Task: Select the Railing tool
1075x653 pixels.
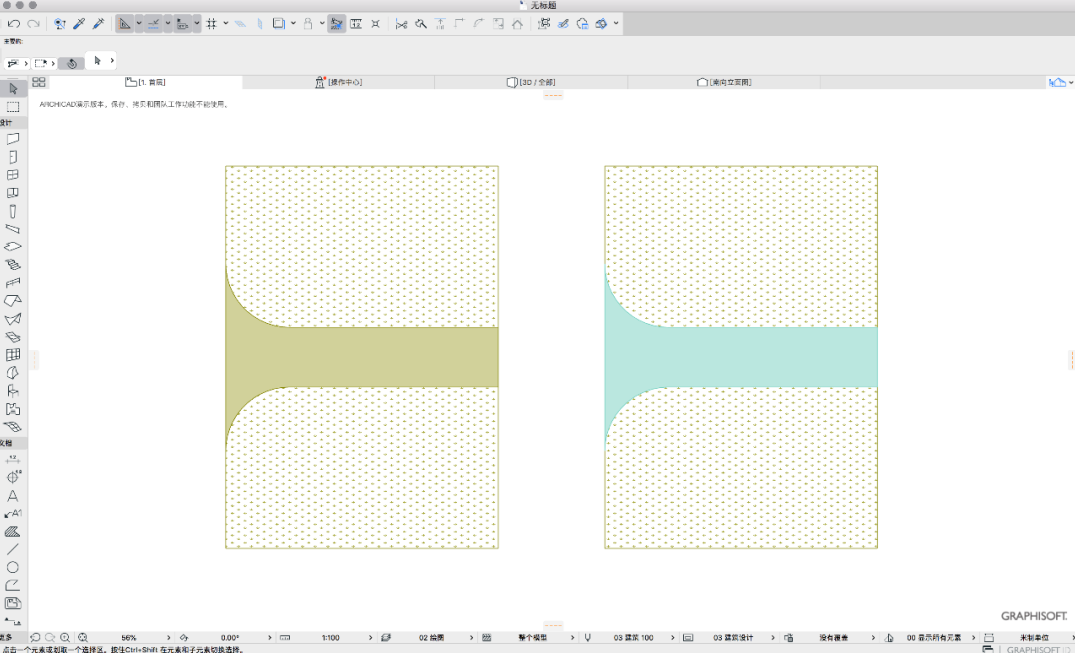Action: point(13,283)
